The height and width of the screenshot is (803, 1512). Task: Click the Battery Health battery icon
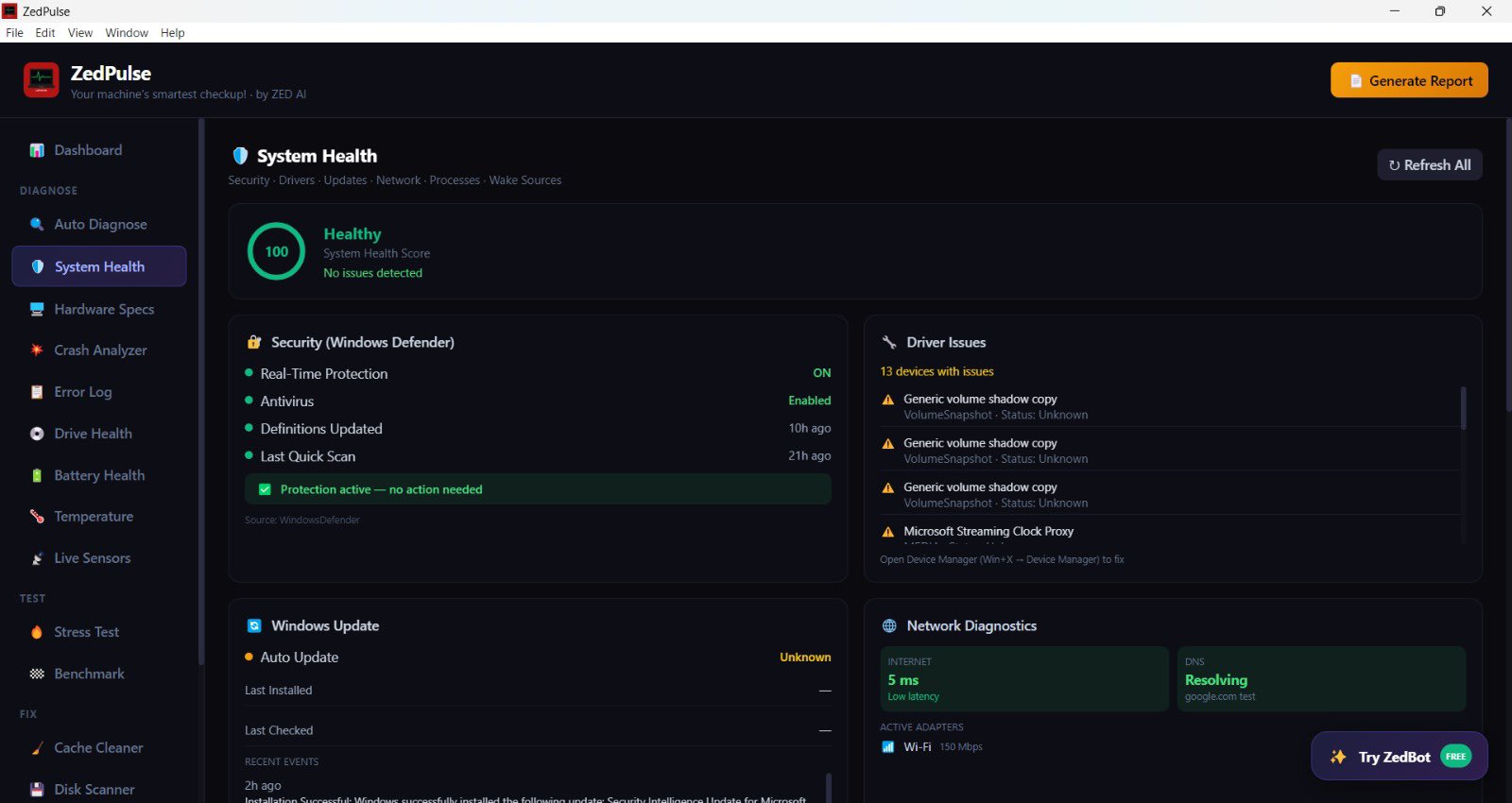(x=37, y=475)
